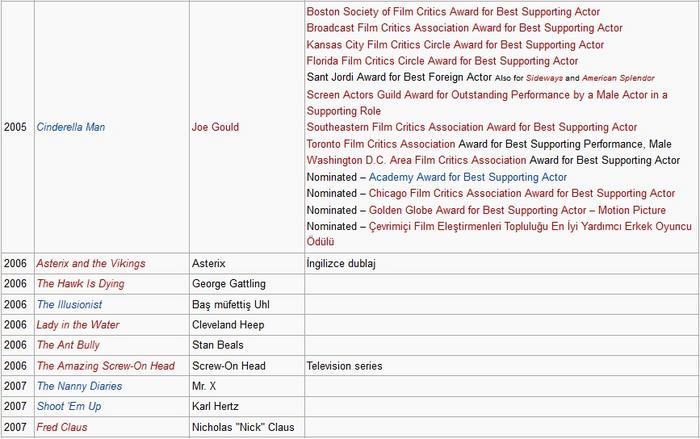Open Washington D.C. Area Film Critics Association link
Viewport: 700px width, 439px height.
416,160
